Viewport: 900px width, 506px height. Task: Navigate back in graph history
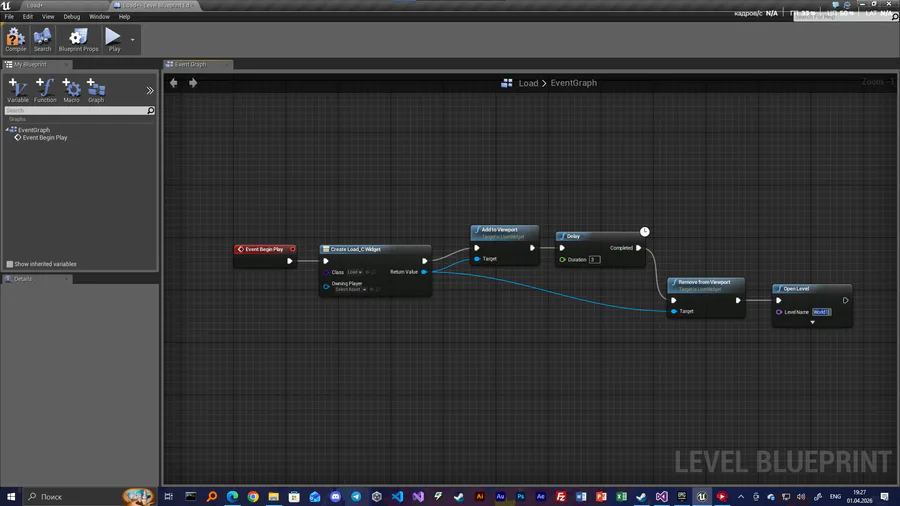tap(173, 83)
